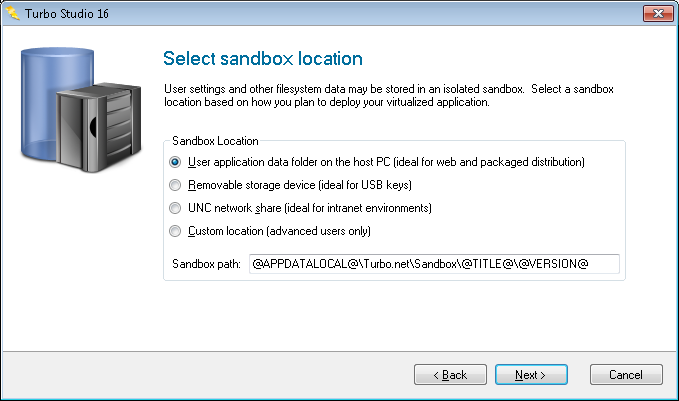
Task: Choose the Removable storage device option
Action: click(x=176, y=185)
